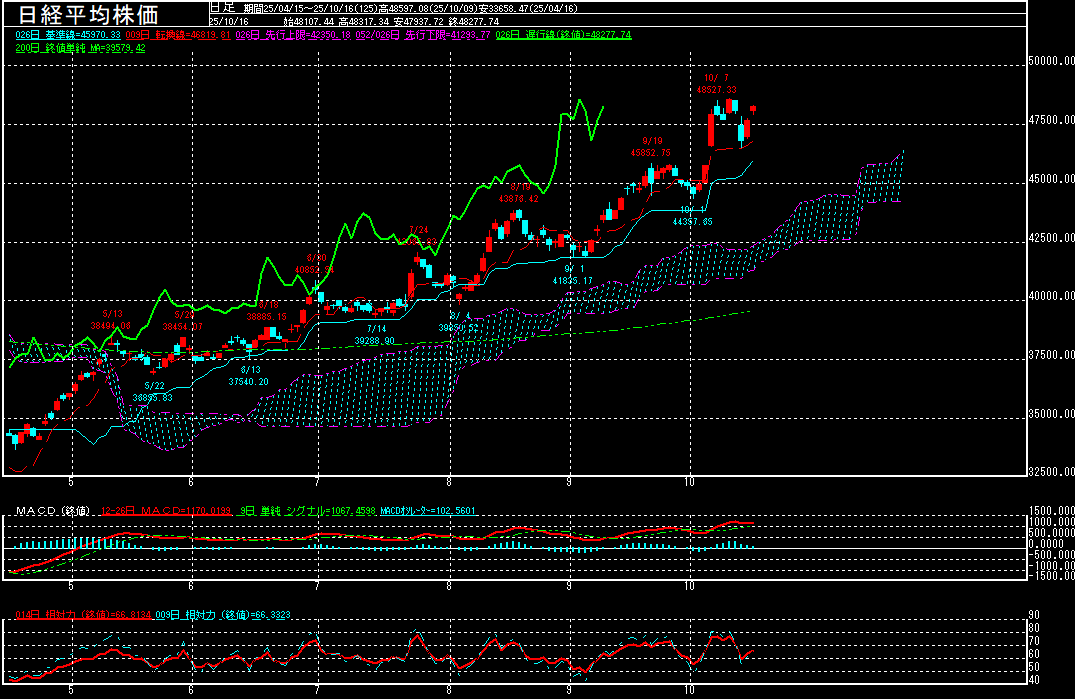The width and height of the screenshot is (1076, 699).
Task: Click the 5/13 high price marker
Action: coord(111,320)
